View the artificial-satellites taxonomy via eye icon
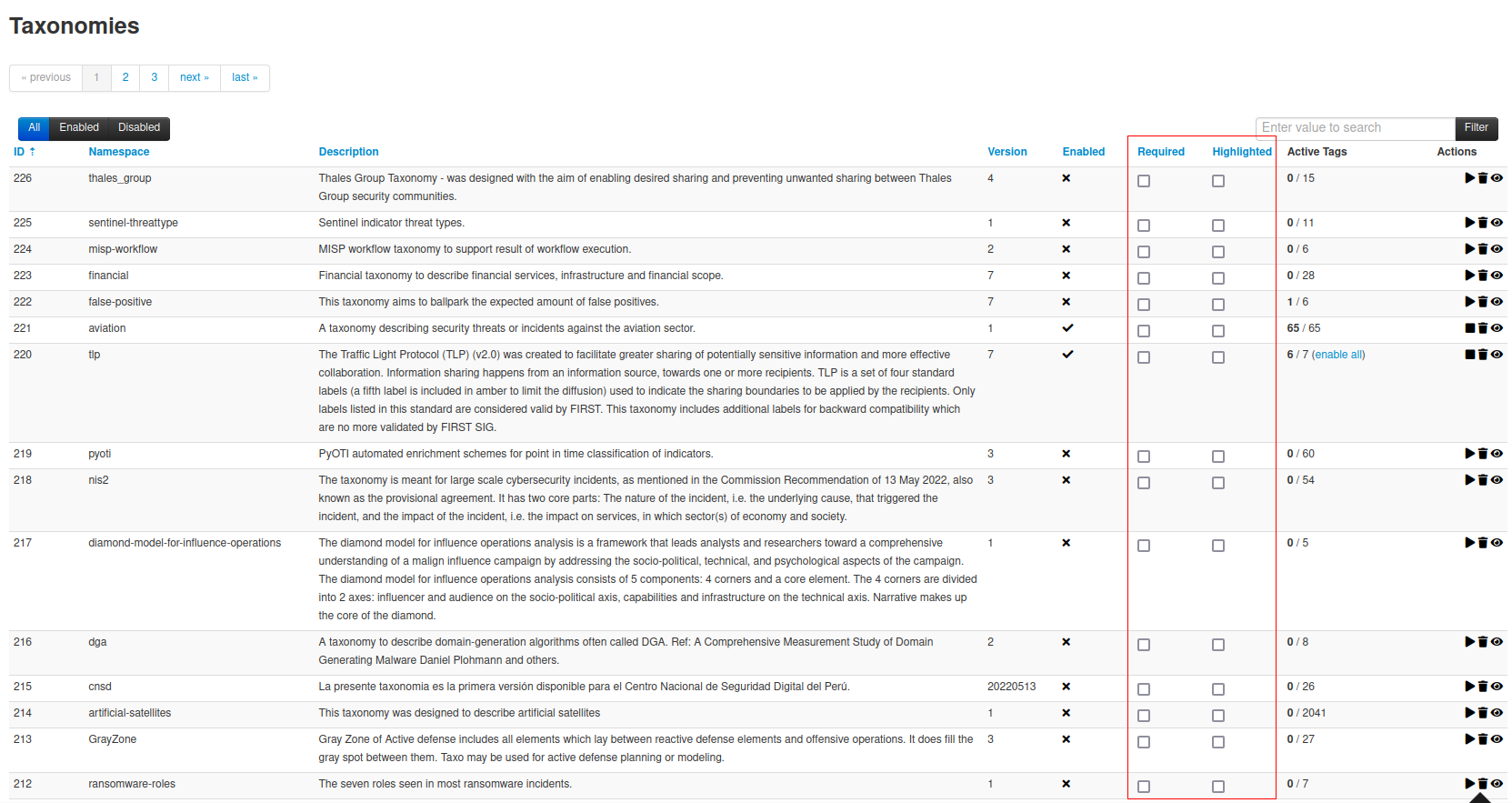The image size is (1512, 803). click(1497, 713)
